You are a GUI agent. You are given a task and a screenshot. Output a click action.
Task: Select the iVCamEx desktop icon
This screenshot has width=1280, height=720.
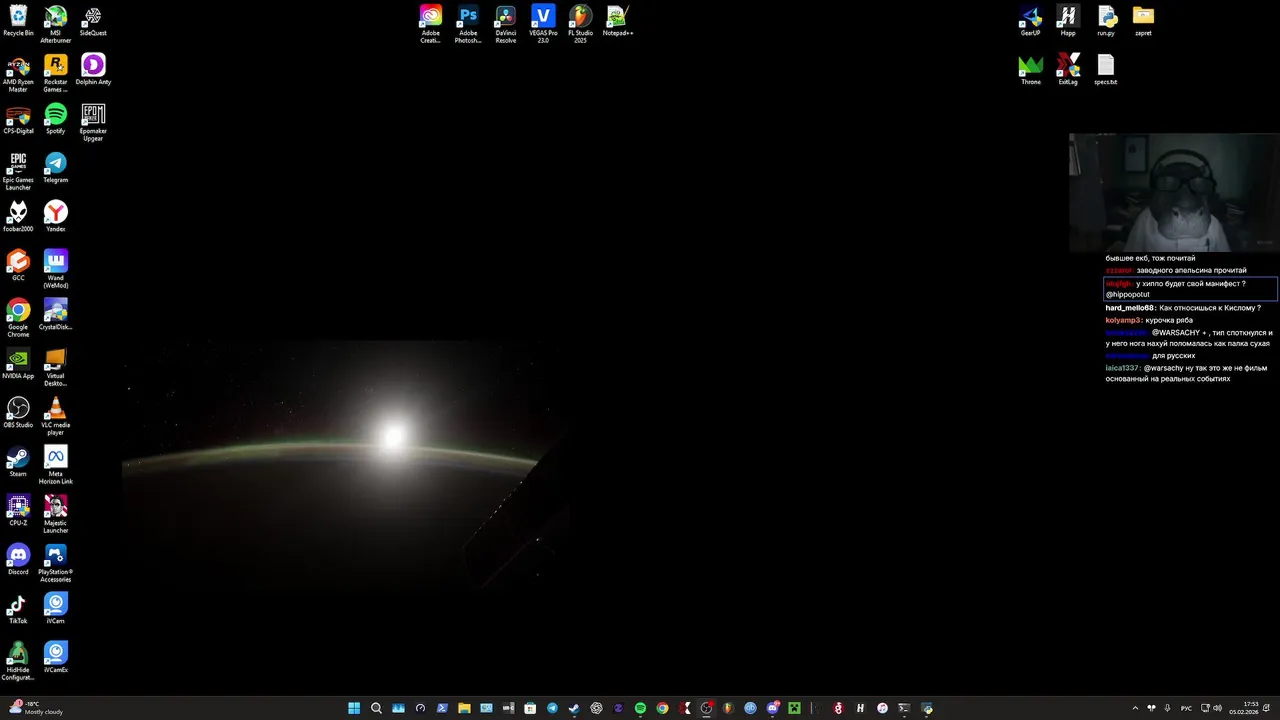(56, 658)
